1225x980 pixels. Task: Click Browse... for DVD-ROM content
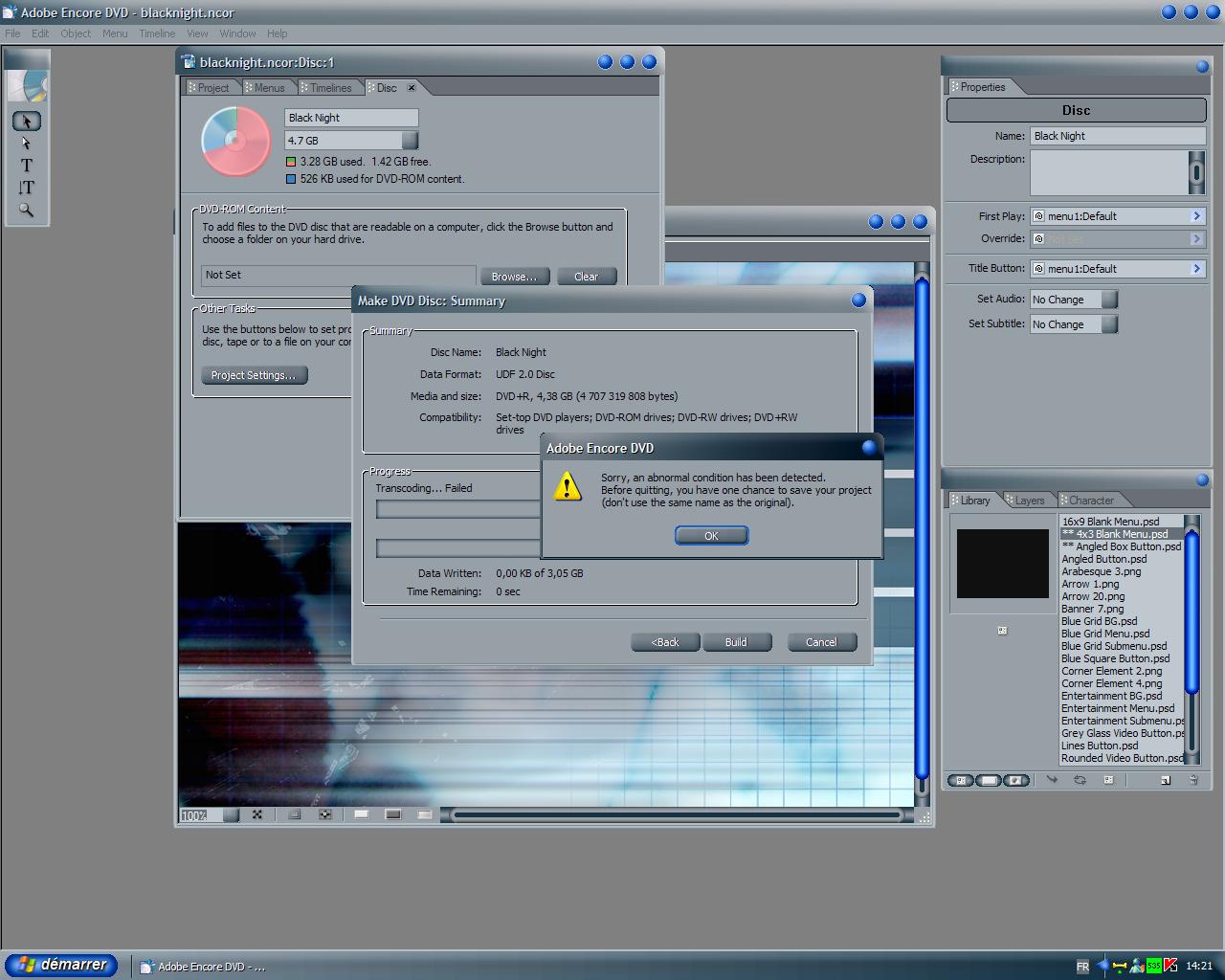tap(515, 277)
